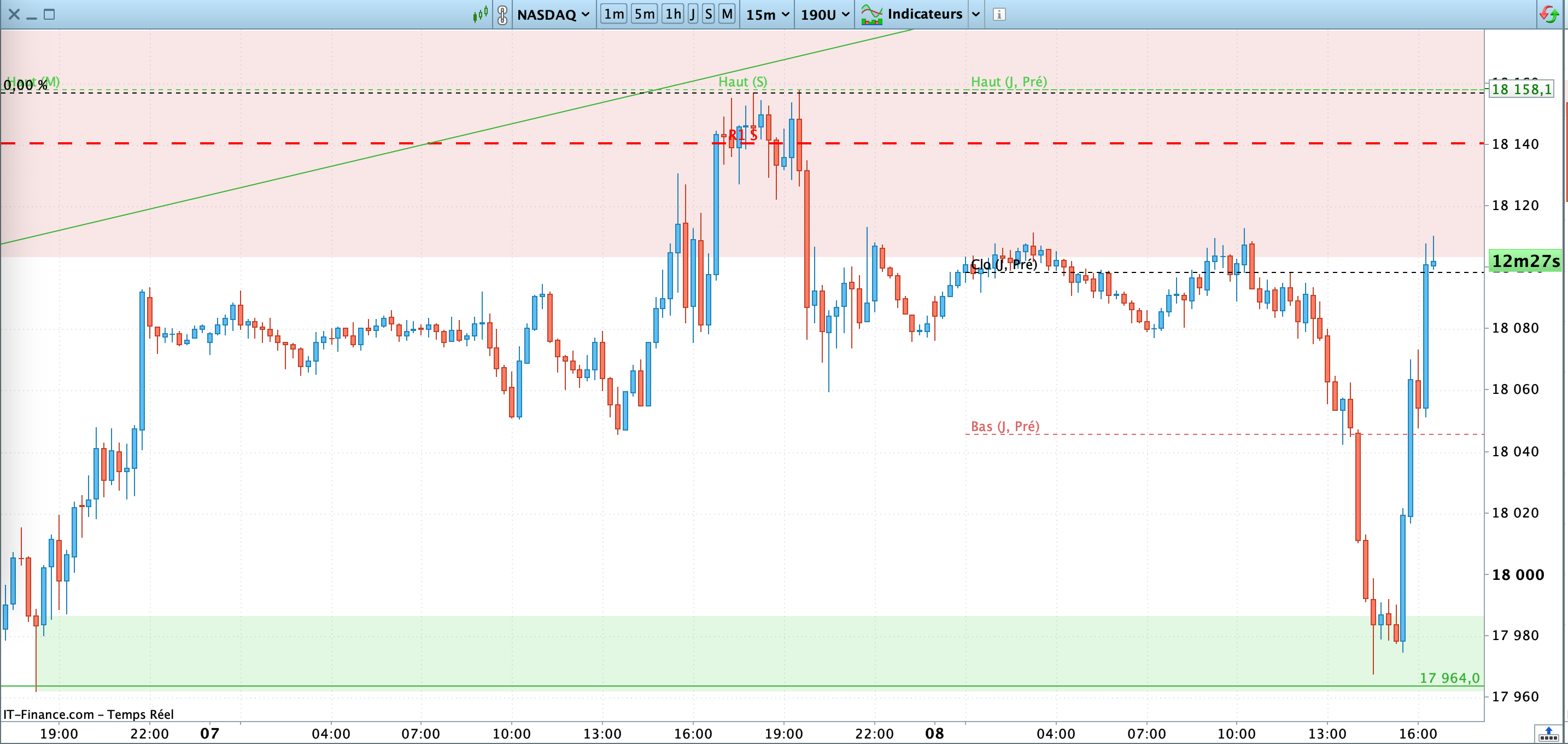Open the Indicateurs chart icon

871,14
